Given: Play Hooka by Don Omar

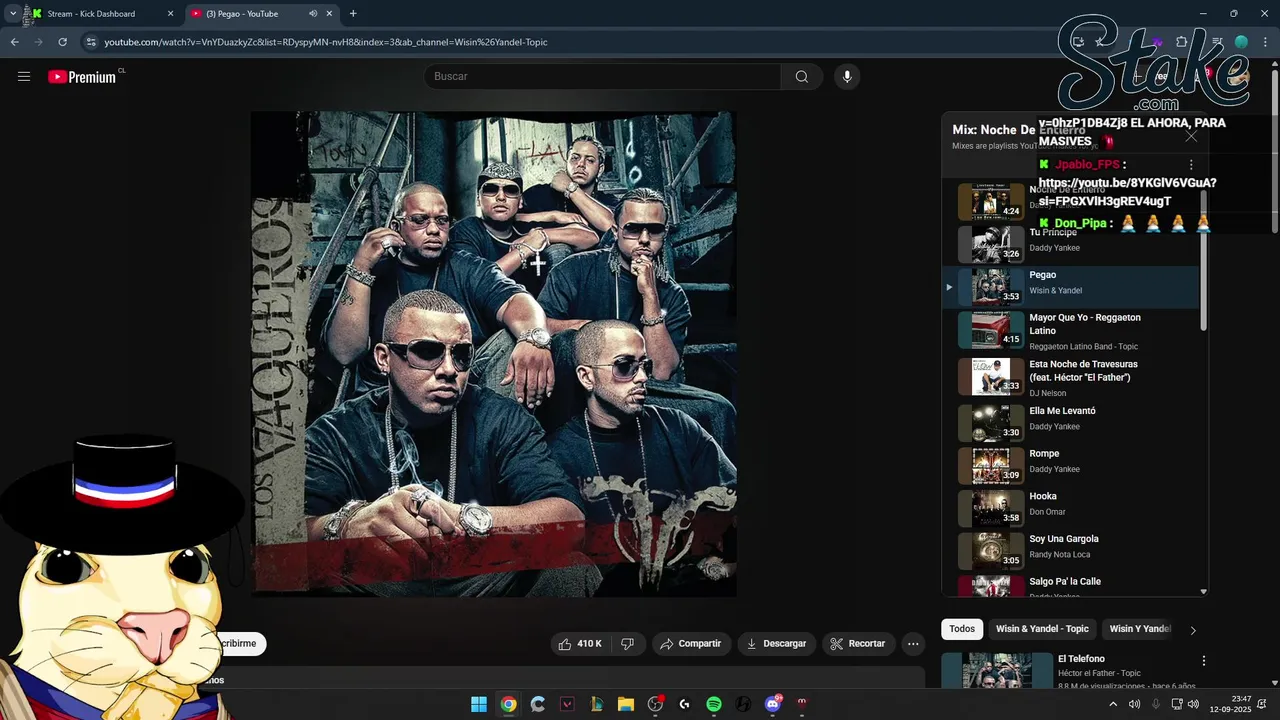Looking at the screenshot, I should click(x=1070, y=508).
